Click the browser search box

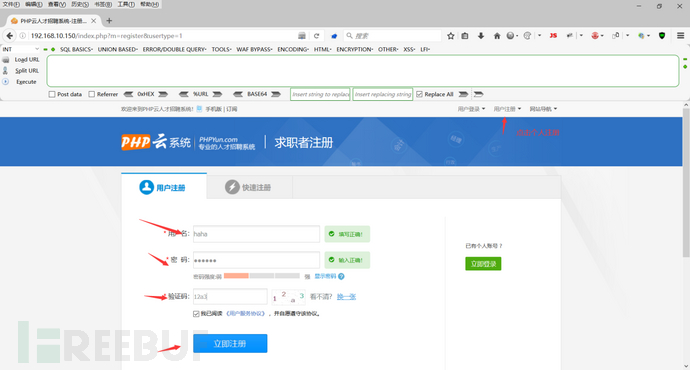tap(393, 36)
